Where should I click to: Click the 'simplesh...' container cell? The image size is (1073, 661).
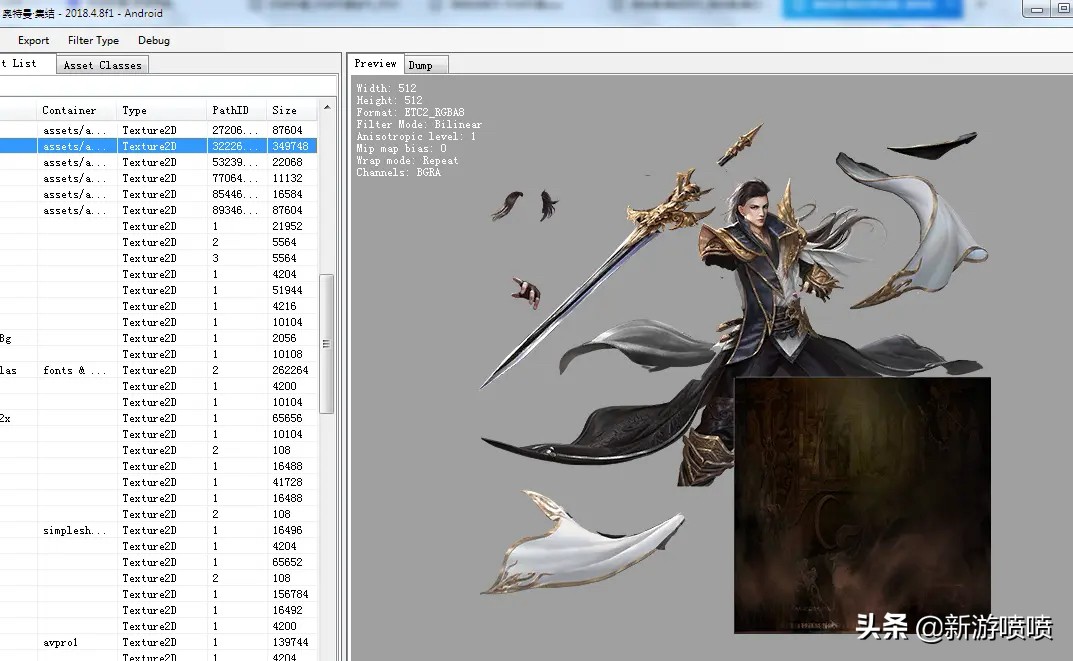(x=75, y=530)
